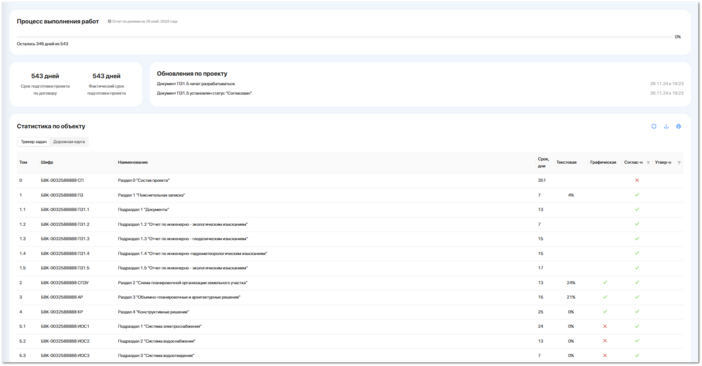Click the 24% text value in Раздел 2 row
Image resolution: width=702 pixels, height=366 pixels.
tap(571, 283)
